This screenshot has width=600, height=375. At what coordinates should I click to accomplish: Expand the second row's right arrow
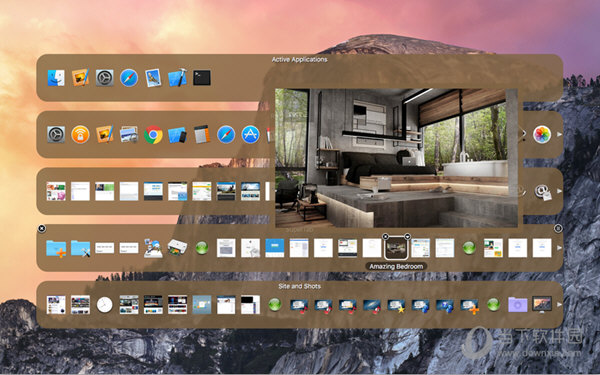coord(559,134)
